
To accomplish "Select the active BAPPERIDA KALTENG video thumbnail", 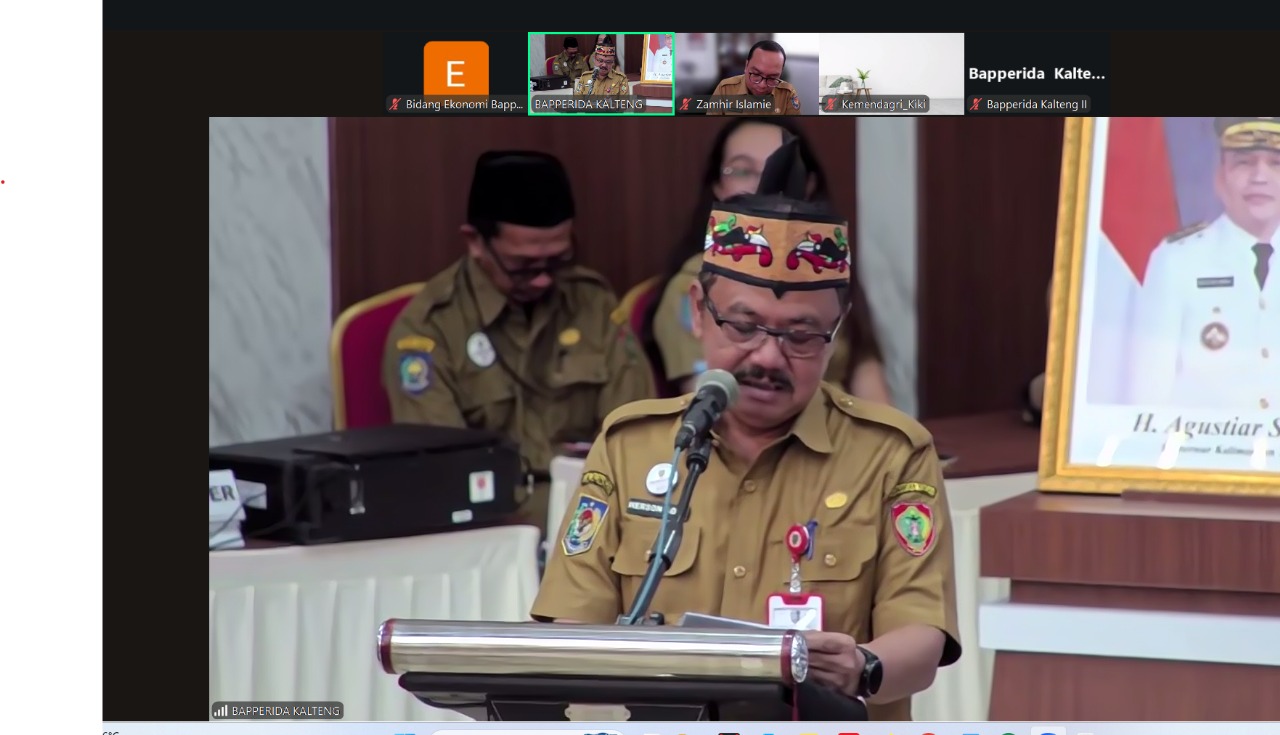I will [601, 66].
